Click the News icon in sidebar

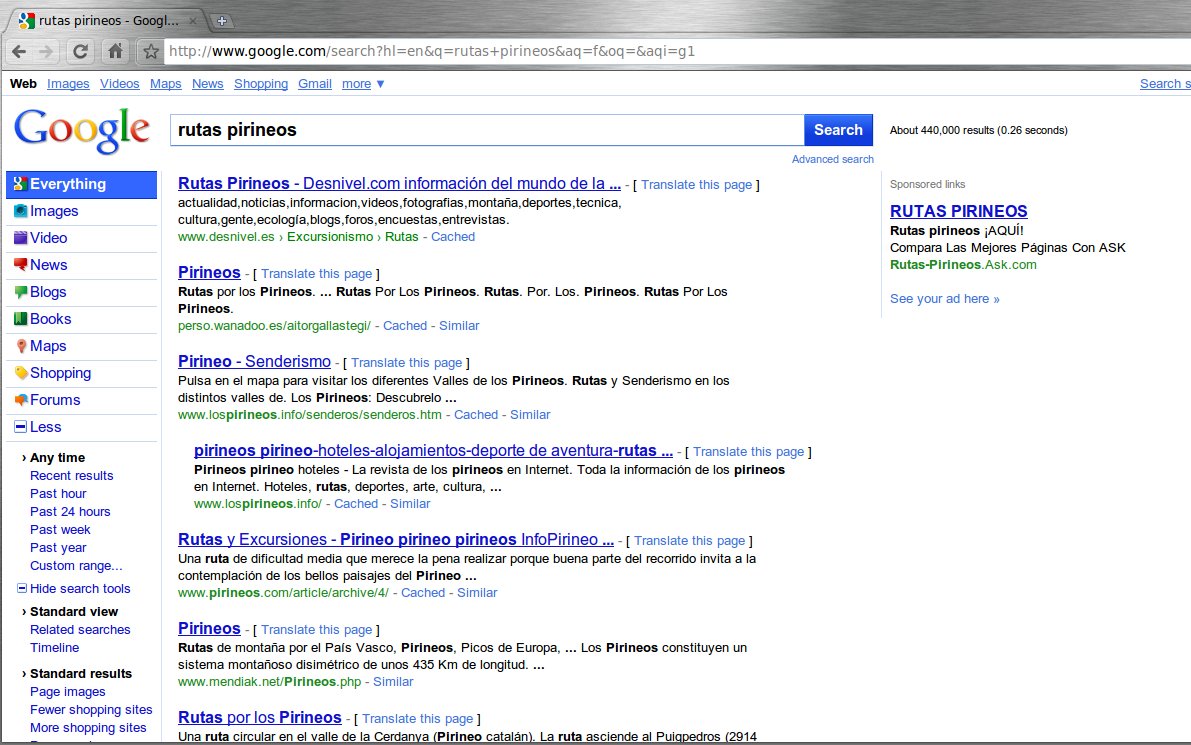(x=21, y=265)
